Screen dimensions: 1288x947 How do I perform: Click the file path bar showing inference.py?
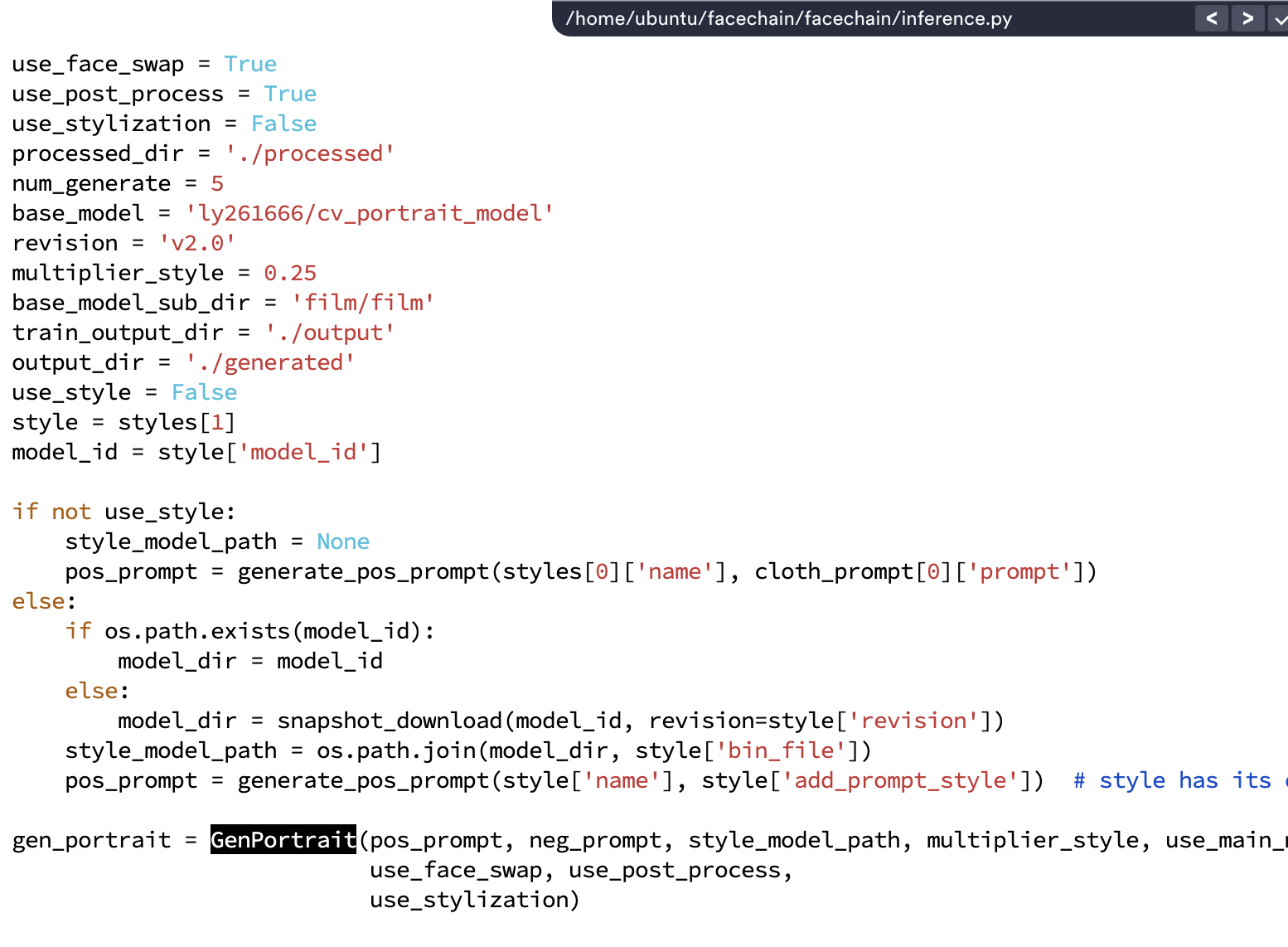point(787,17)
